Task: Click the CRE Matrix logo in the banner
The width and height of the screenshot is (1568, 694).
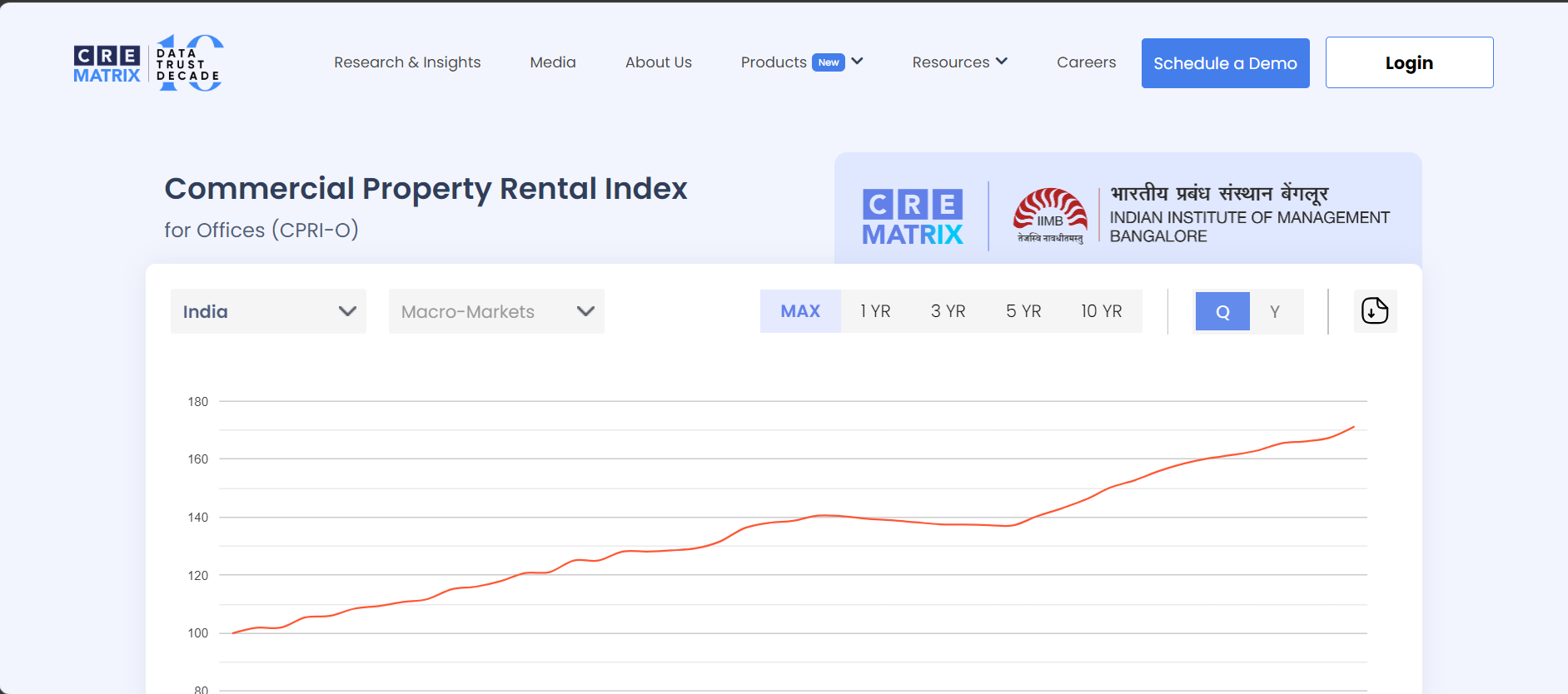Action: point(913,217)
